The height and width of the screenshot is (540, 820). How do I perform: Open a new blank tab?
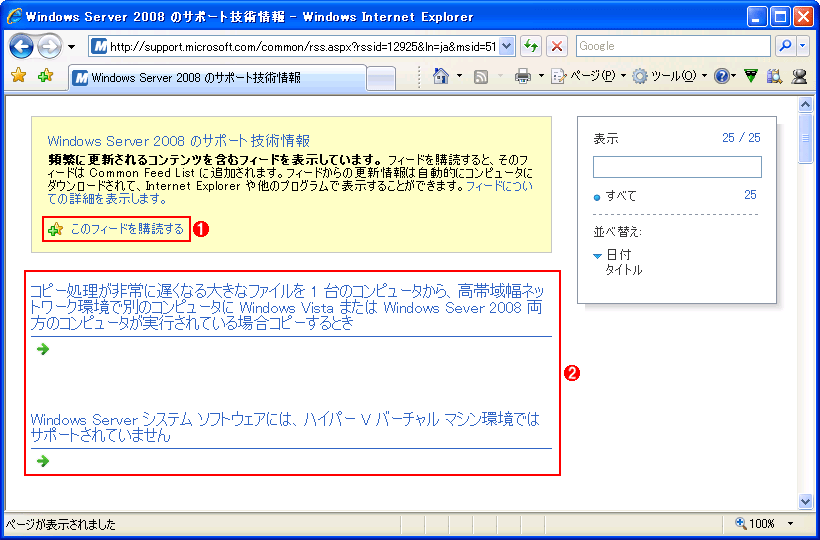[x=381, y=79]
